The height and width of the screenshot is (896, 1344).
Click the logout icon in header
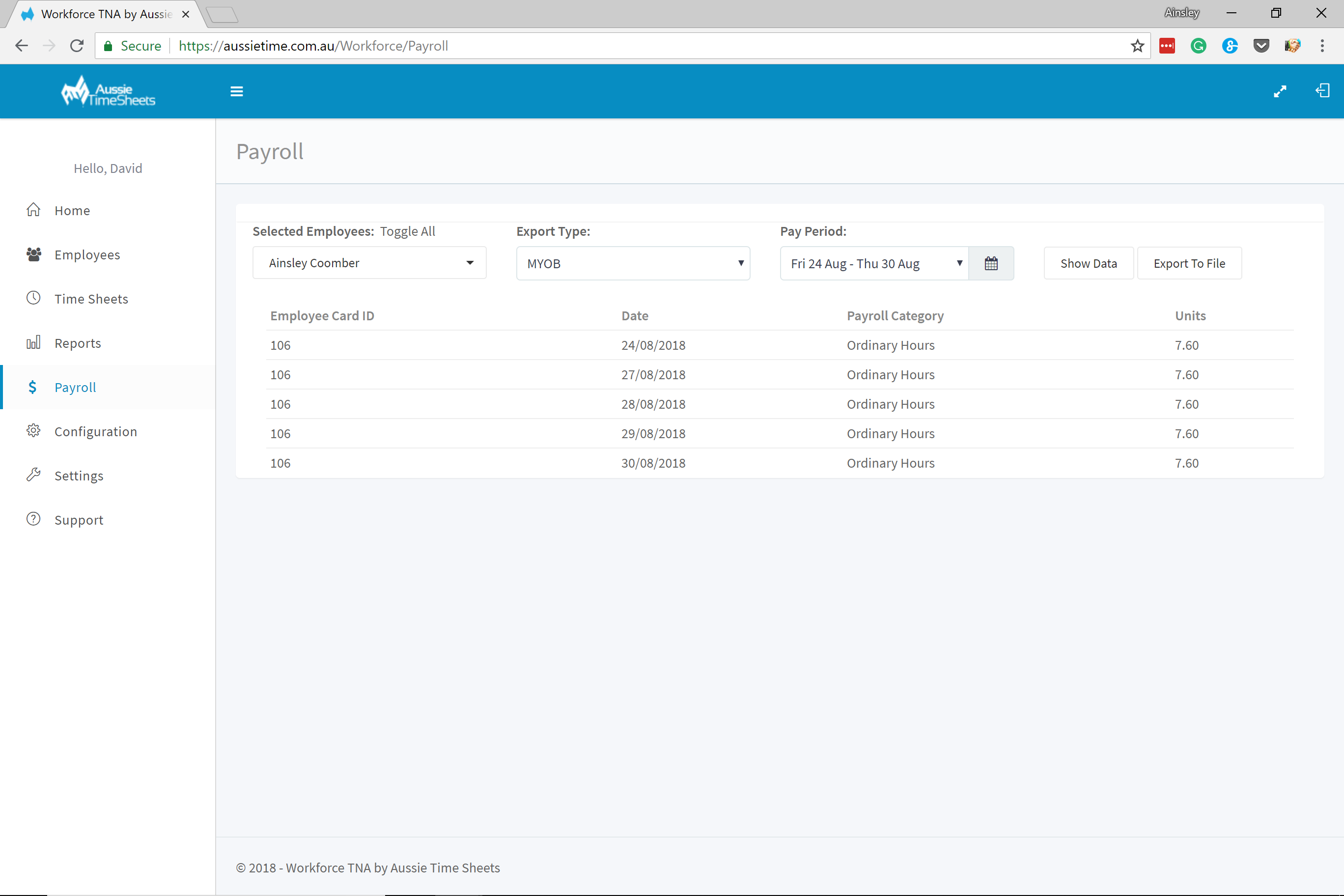click(x=1322, y=91)
